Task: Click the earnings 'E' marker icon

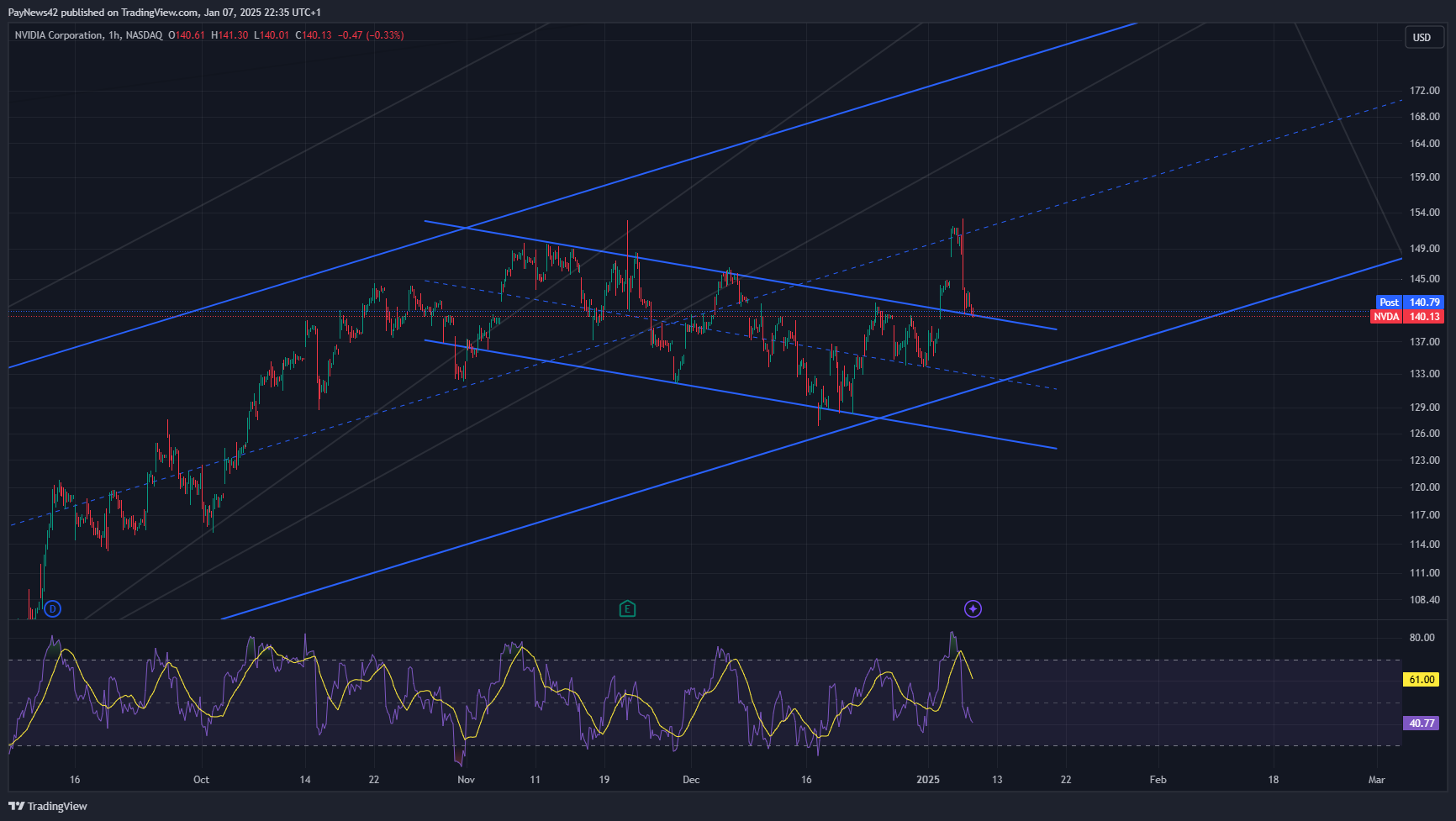Action: (627, 608)
